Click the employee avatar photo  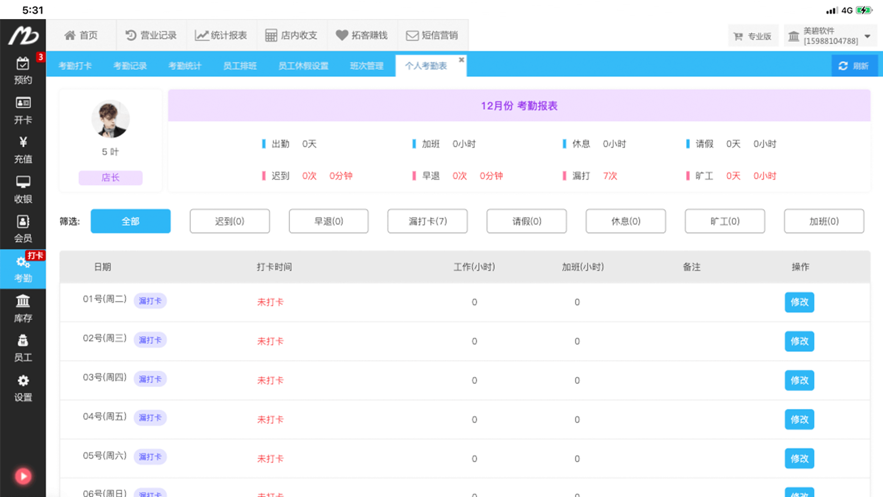(x=110, y=119)
